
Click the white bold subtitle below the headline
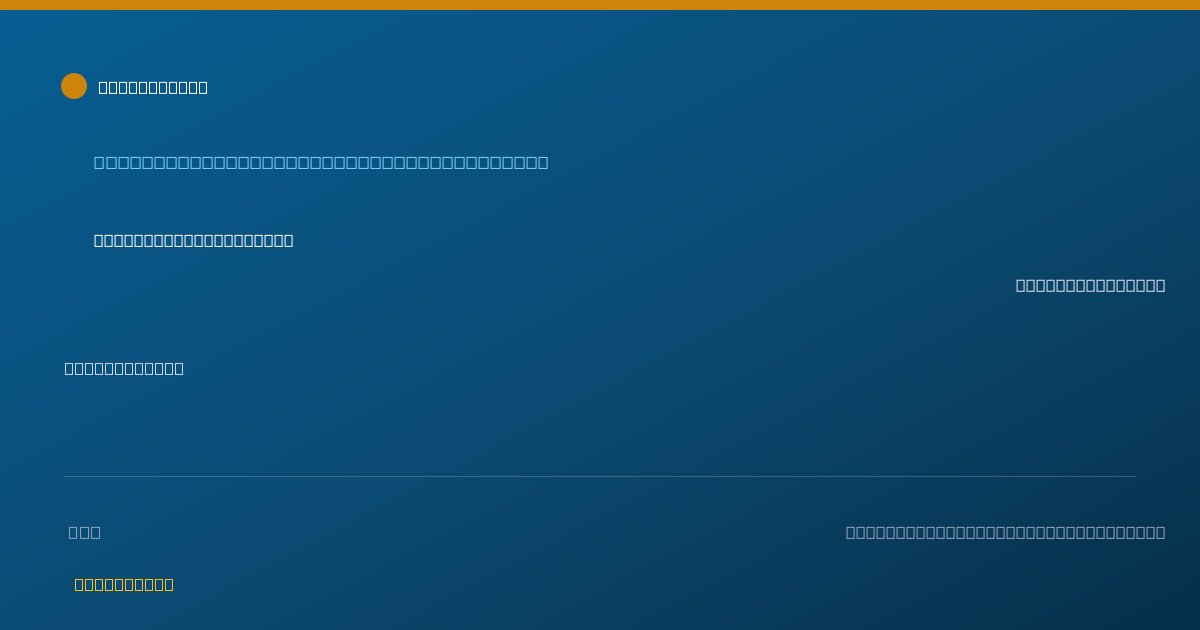(x=194, y=240)
